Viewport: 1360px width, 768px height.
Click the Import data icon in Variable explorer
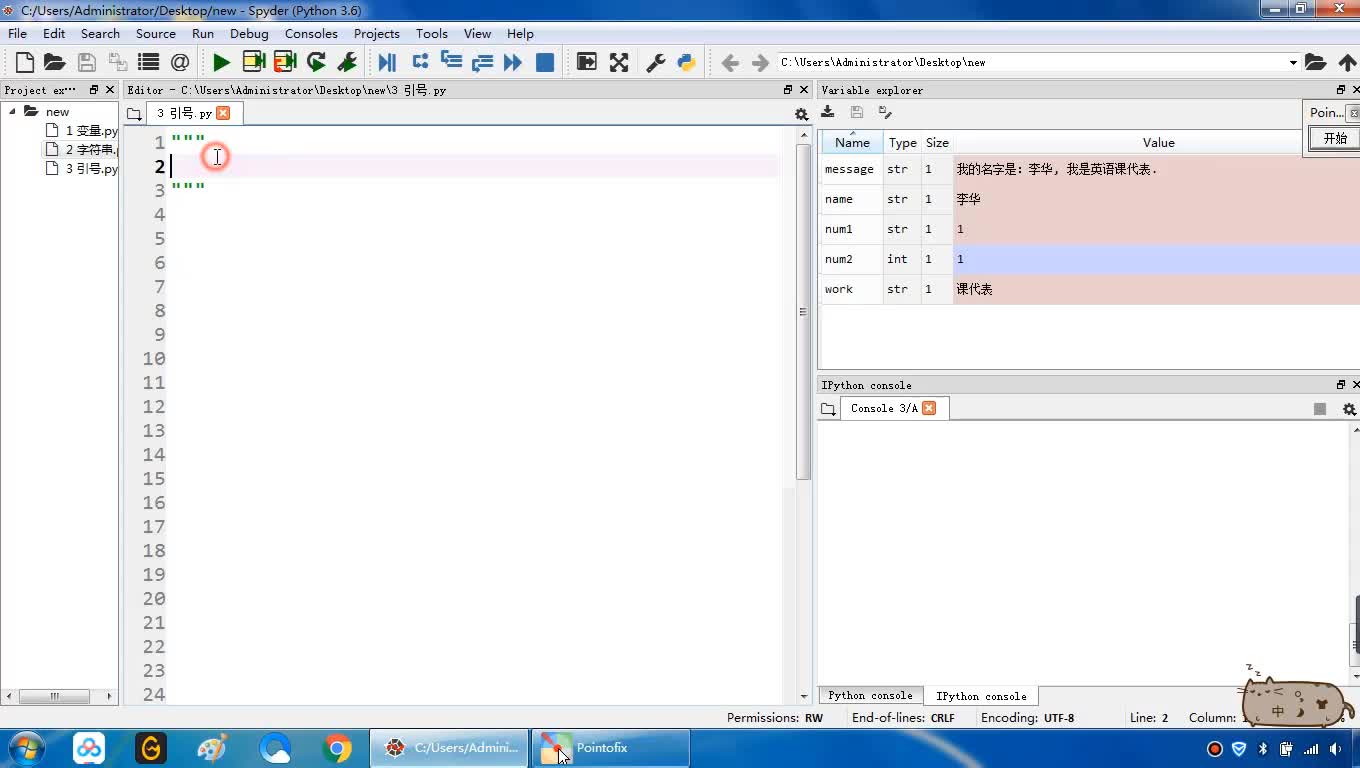click(x=828, y=112)
